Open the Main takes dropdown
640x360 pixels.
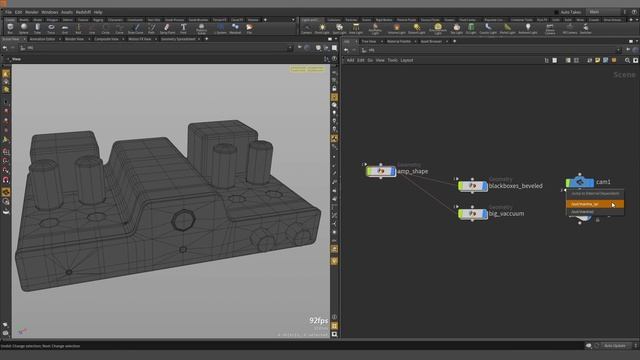603,12
